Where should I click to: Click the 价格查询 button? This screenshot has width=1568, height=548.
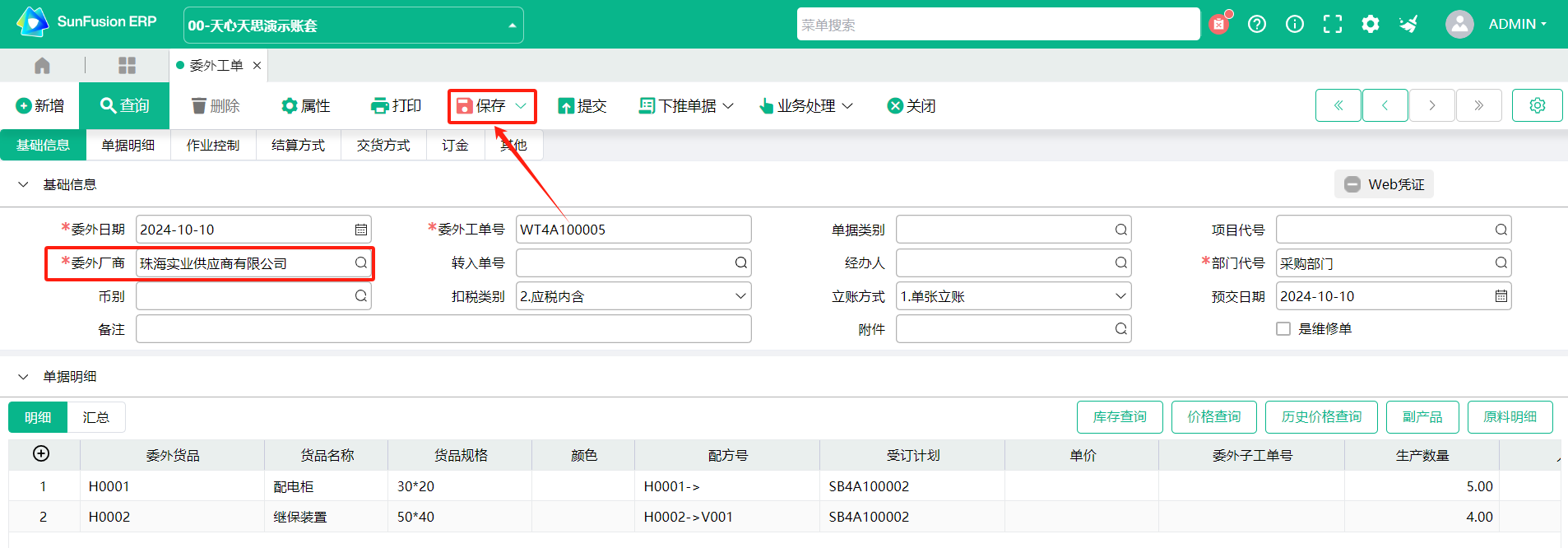(1213, 417)
